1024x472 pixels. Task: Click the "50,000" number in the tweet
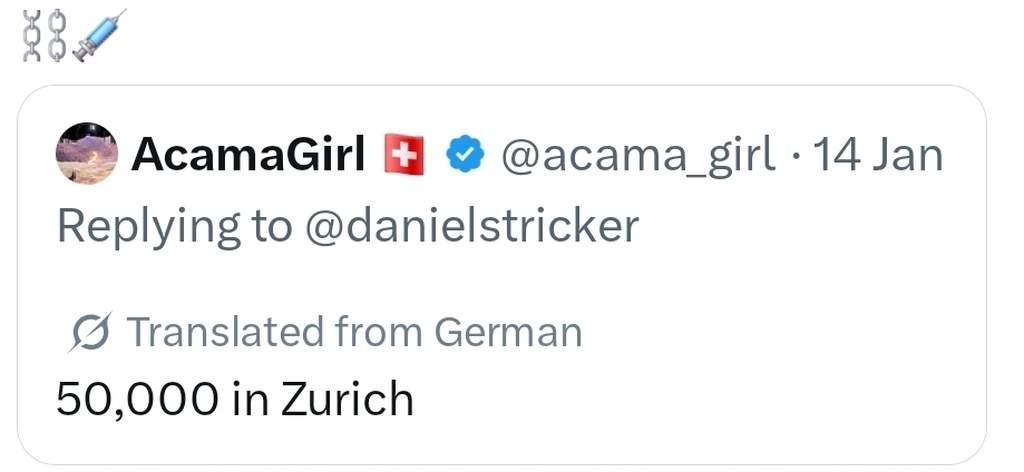point(137,399)
